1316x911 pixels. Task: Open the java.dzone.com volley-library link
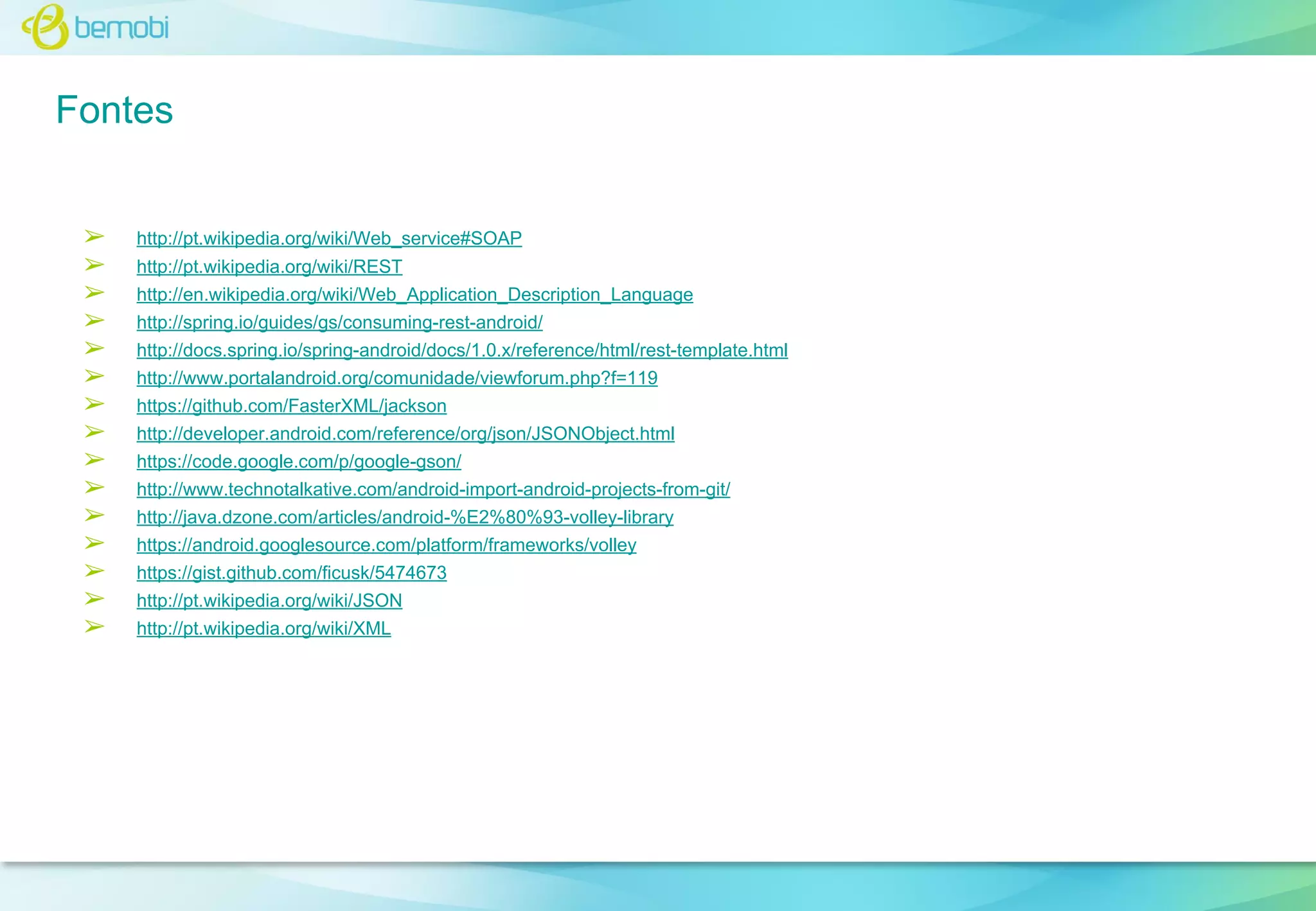tap(405, 517)
